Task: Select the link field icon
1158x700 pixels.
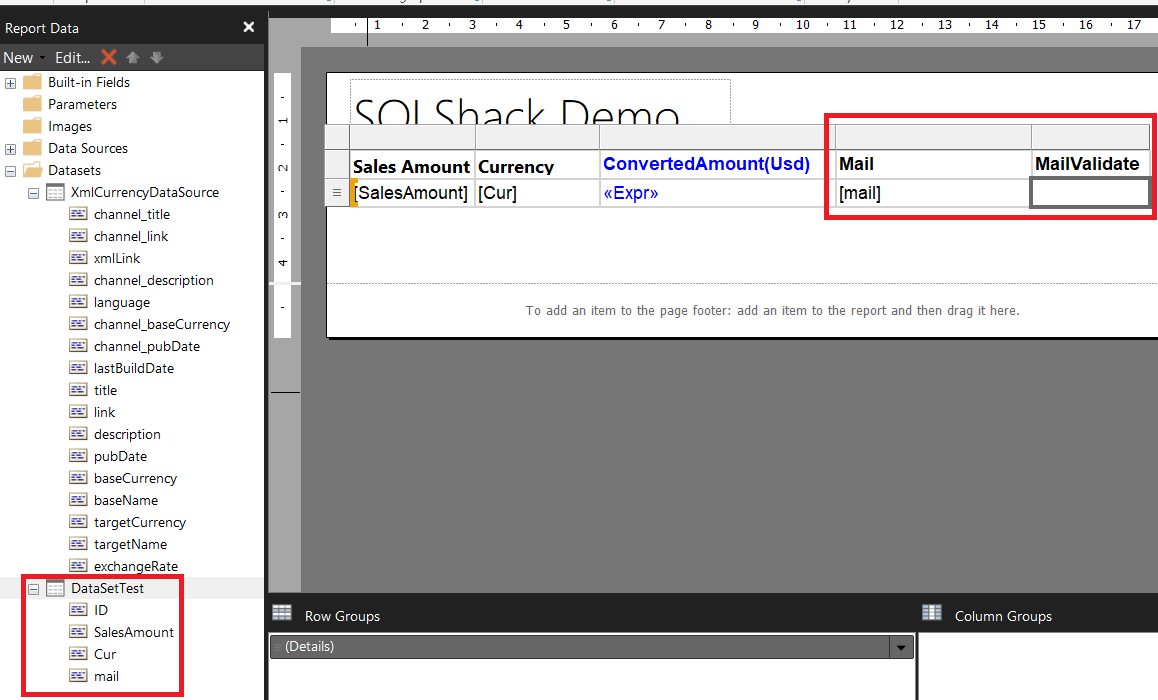Action: coord(78,411)
